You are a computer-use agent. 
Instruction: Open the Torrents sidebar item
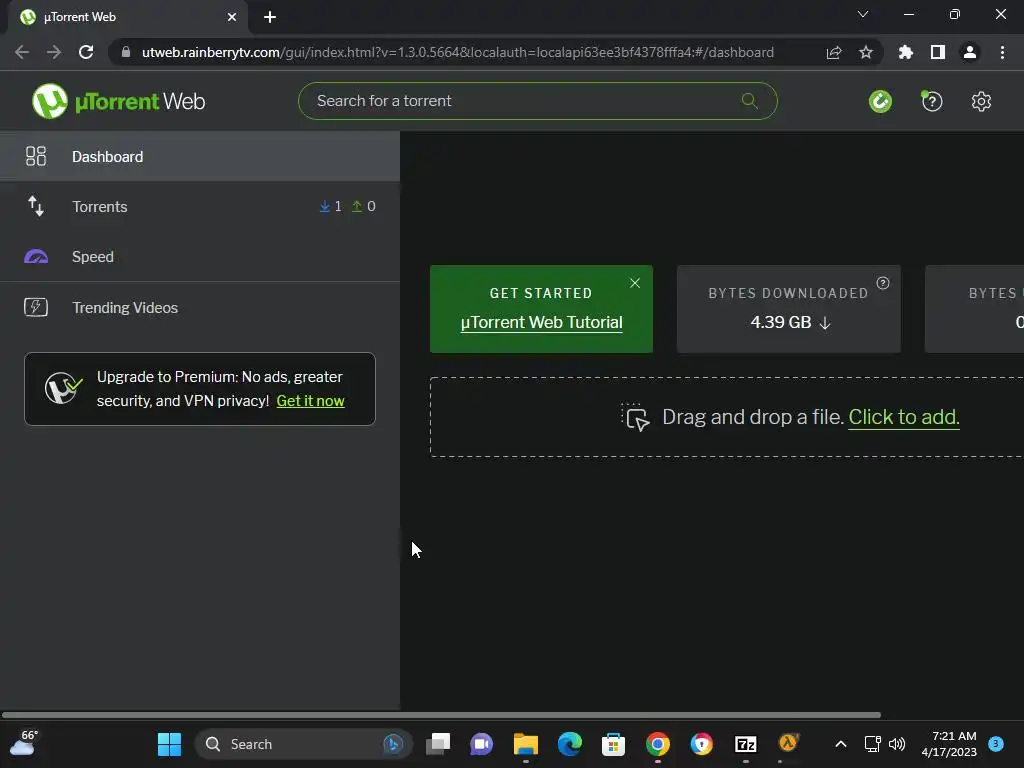(x=200, y=206)
